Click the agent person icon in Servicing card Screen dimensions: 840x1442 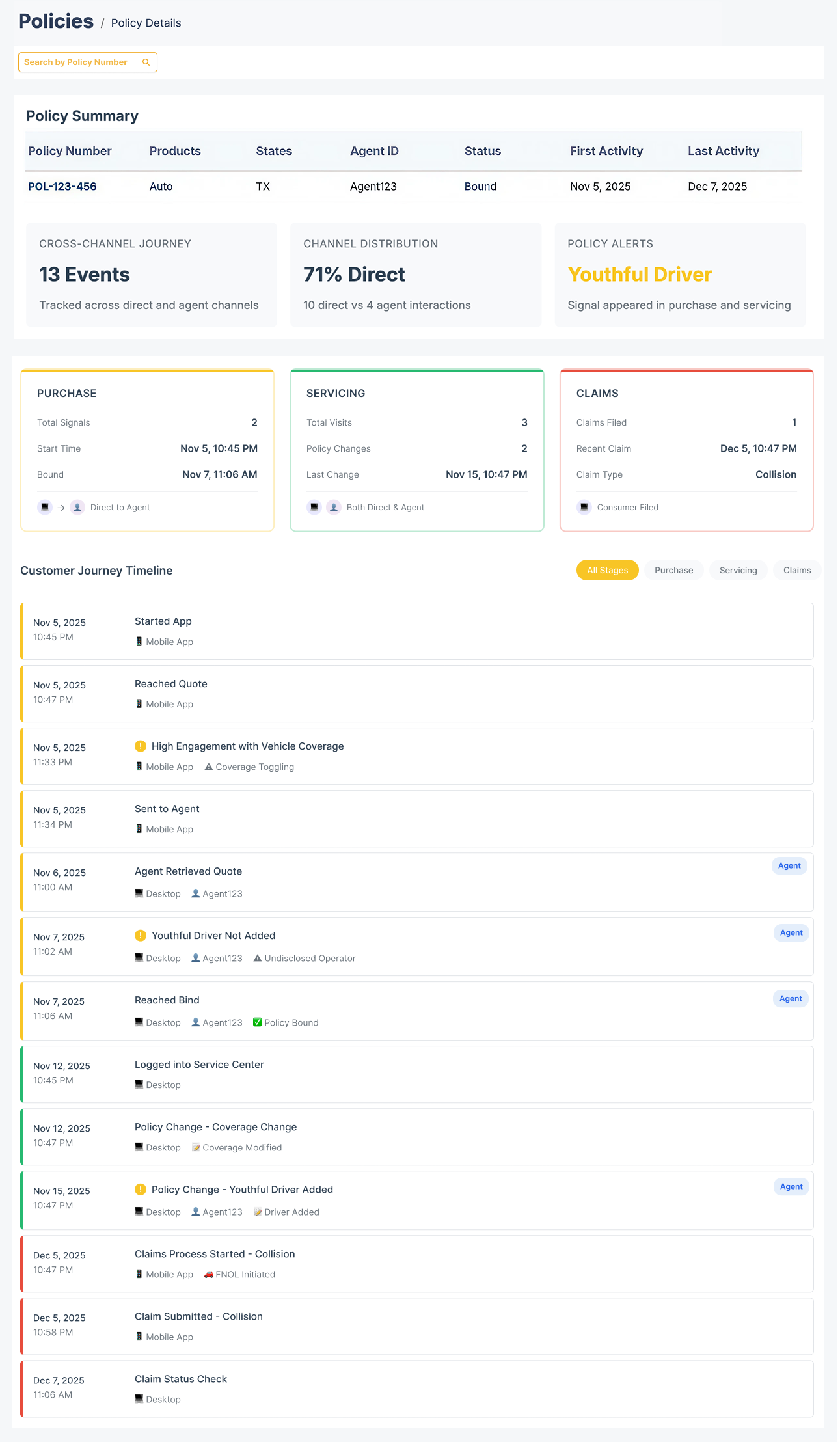334,507
